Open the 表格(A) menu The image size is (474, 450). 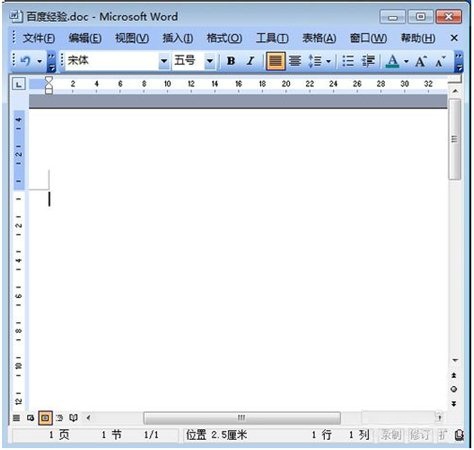click(319, 38)
